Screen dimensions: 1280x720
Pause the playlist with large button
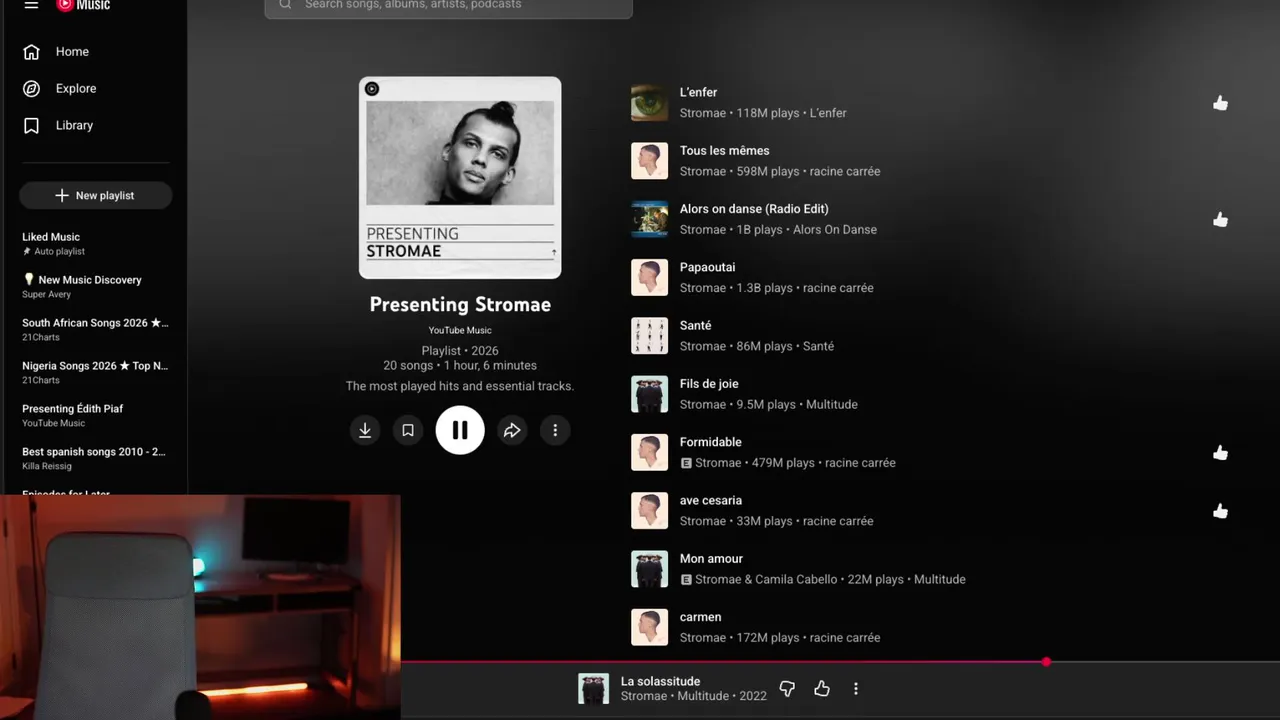coord(460,430)
